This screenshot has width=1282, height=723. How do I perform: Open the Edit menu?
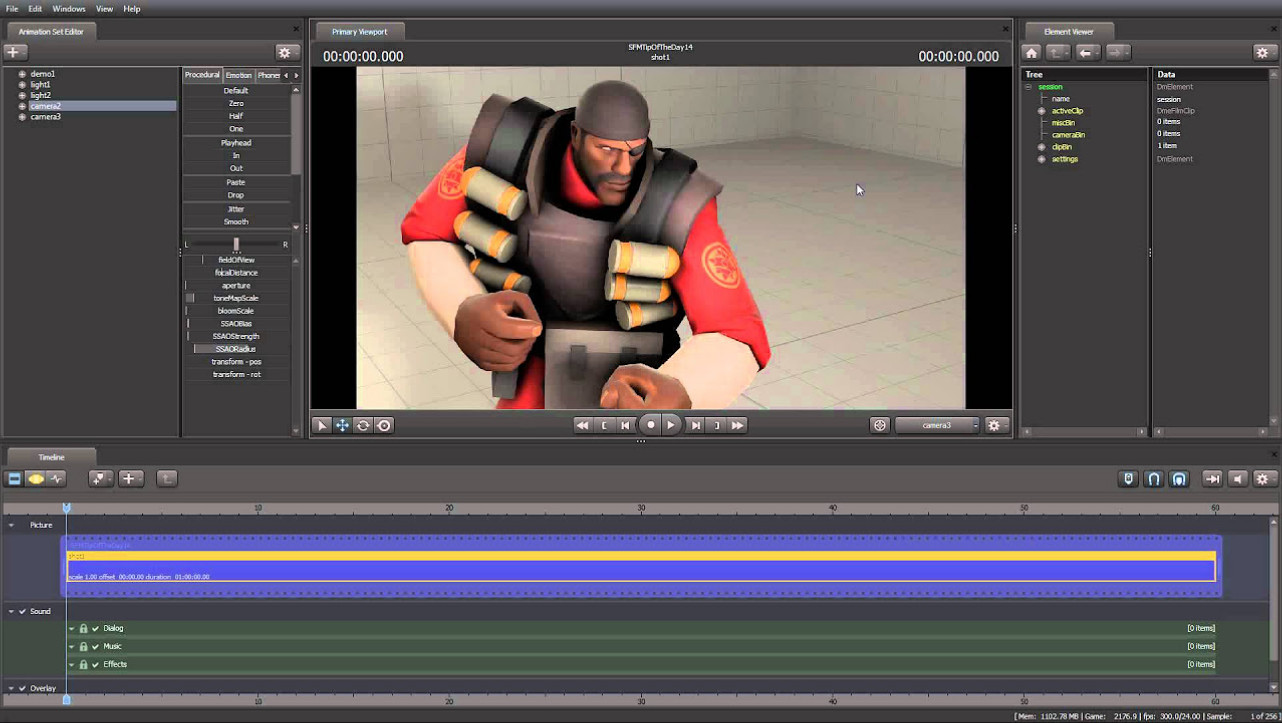click(35, 9)
